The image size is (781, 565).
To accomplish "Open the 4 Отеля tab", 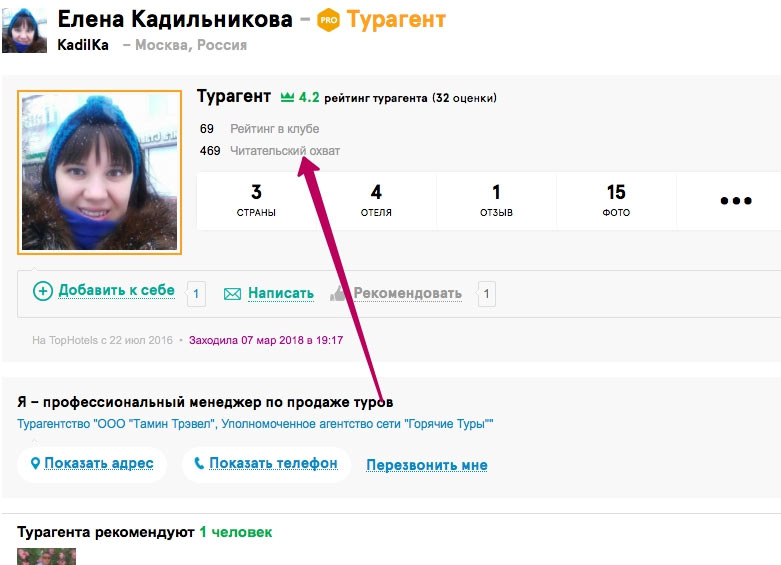I will (x=376, y=201).
